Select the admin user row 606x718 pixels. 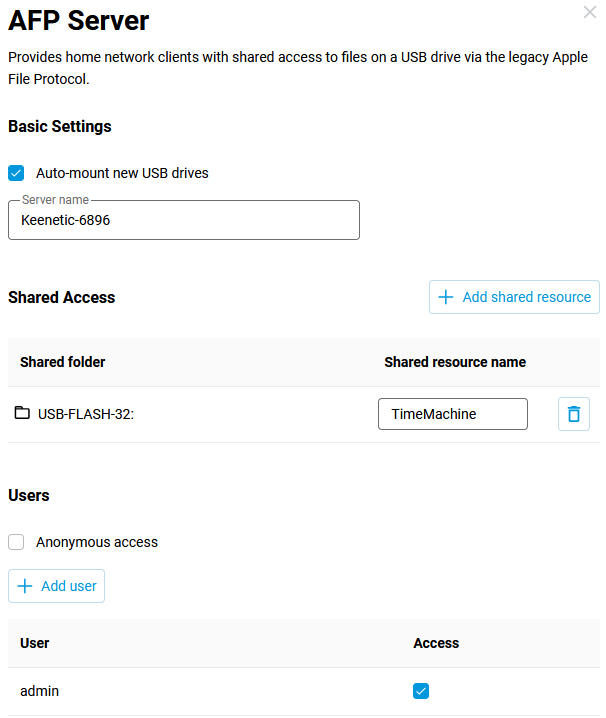40,691
